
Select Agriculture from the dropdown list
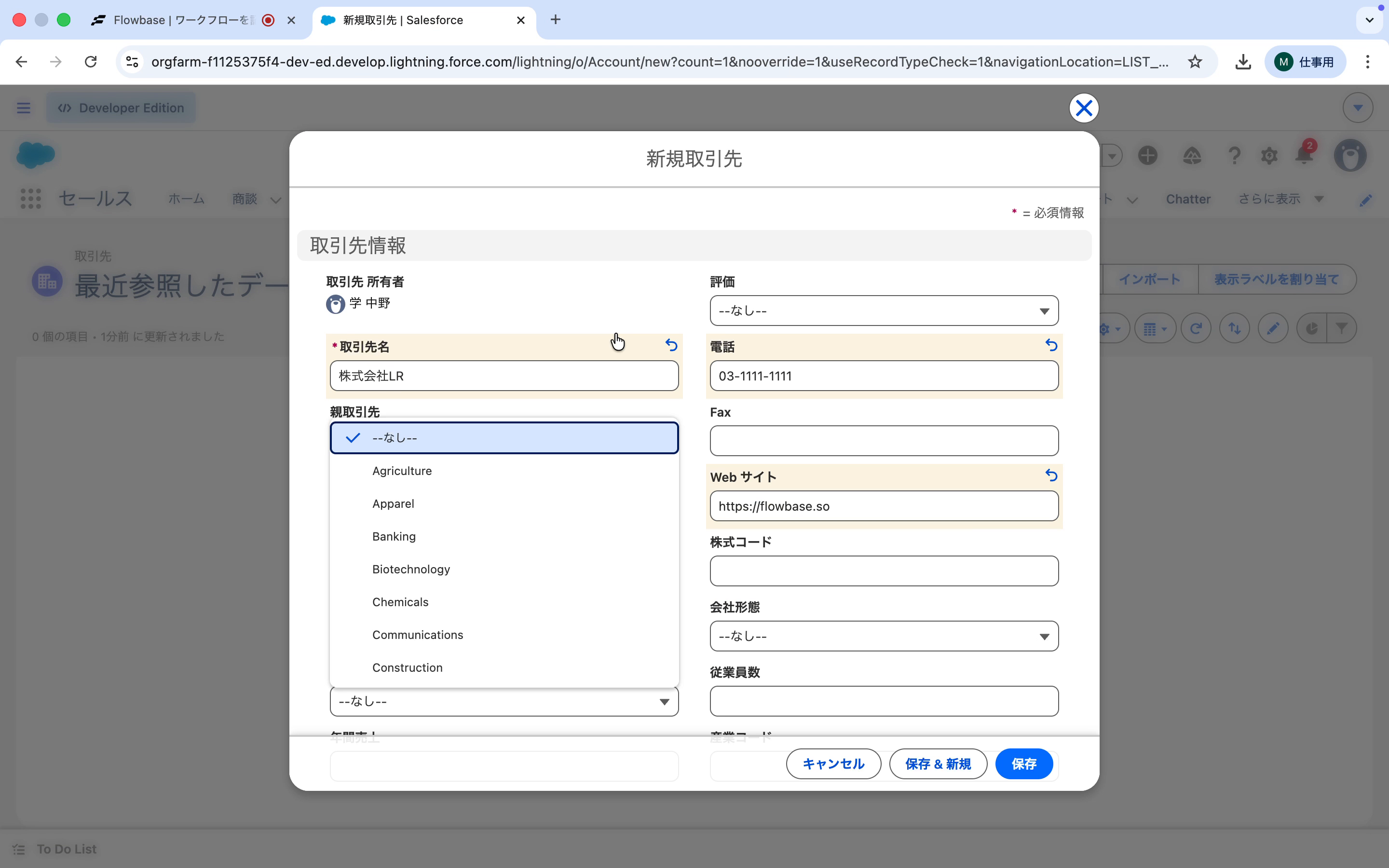(402, 471)
